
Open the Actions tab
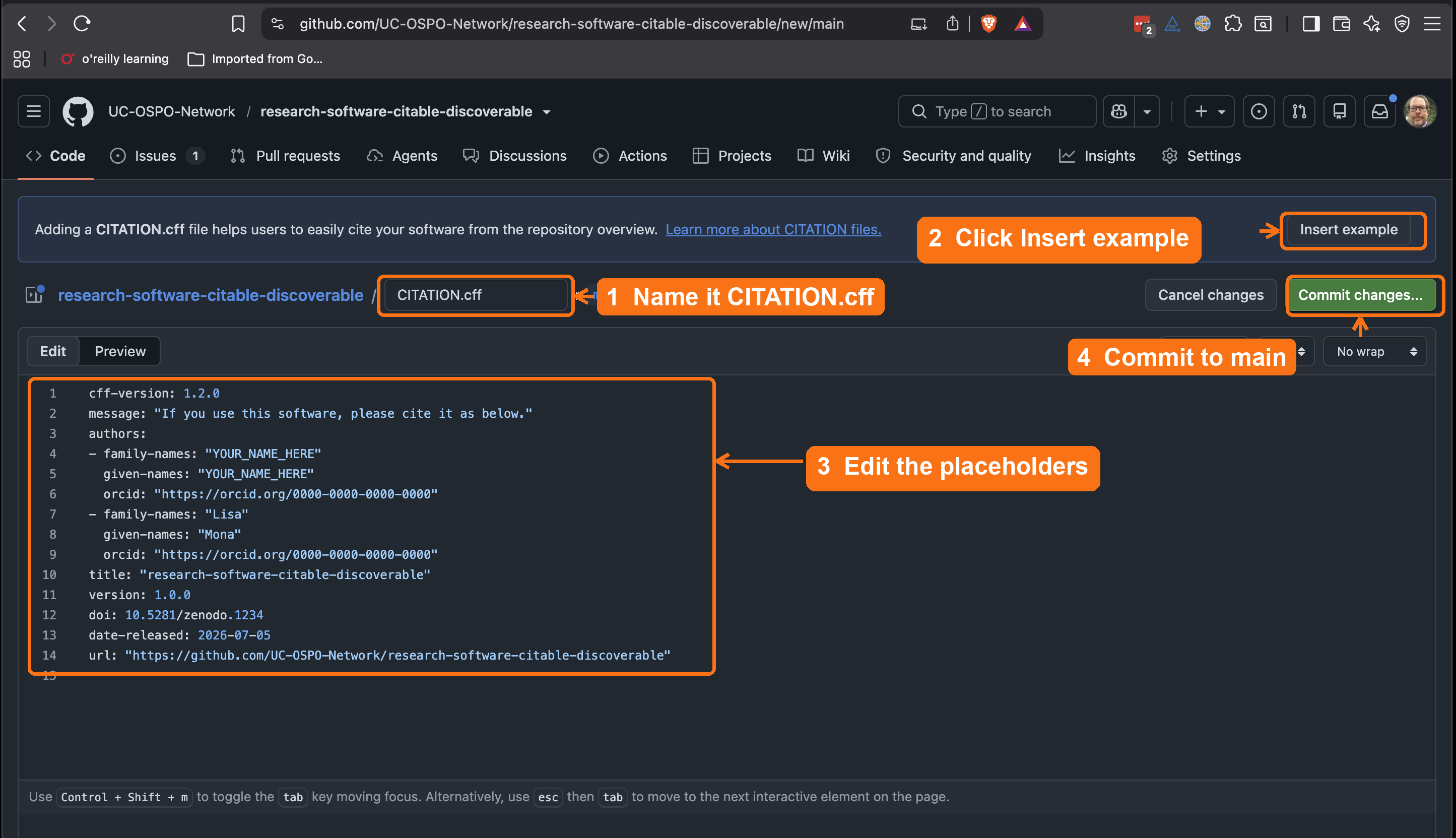[630, 155]
